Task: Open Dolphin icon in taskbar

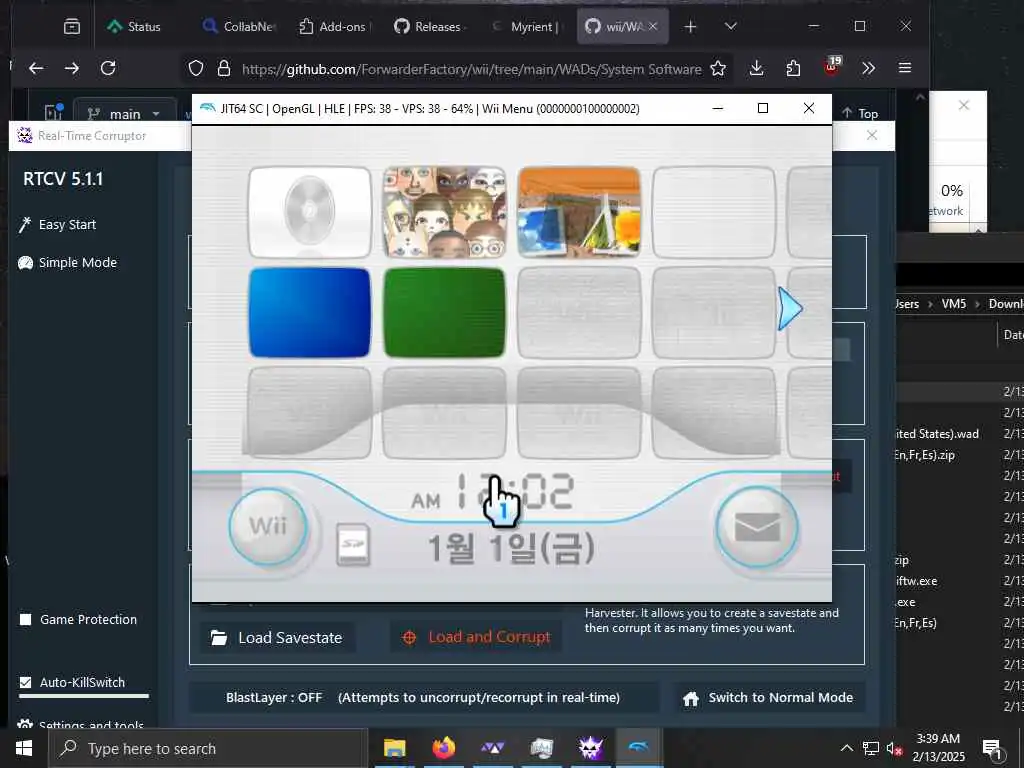Action: [639, 748]
